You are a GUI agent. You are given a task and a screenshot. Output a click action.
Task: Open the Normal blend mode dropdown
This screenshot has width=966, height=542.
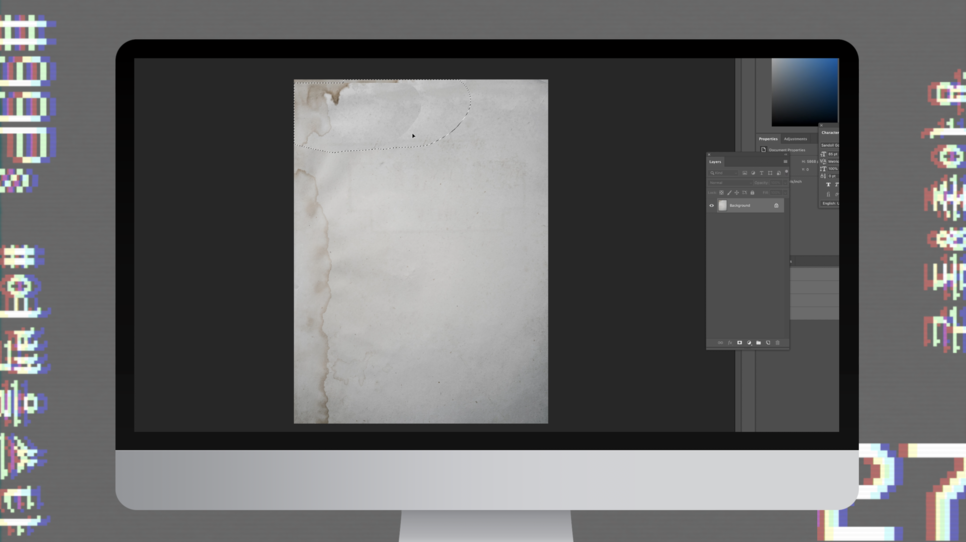pyautogui.click(x=730, y=183)
